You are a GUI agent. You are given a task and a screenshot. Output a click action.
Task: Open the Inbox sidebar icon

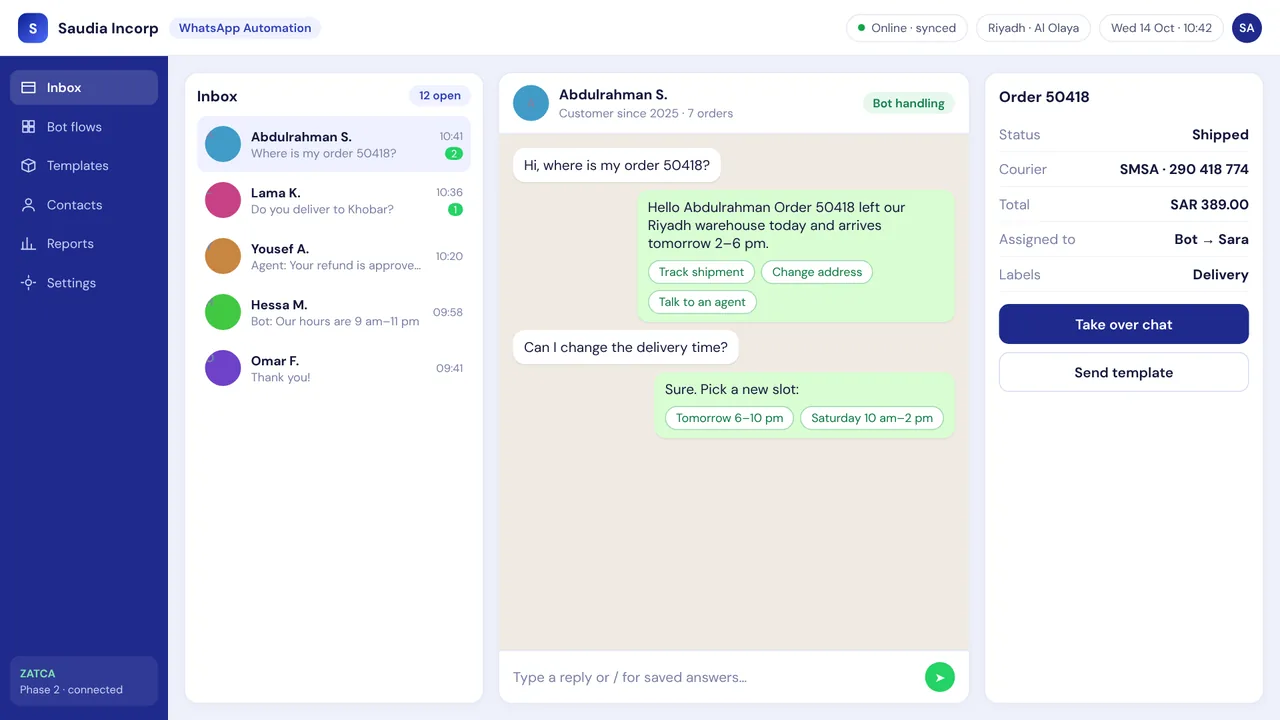28,88
